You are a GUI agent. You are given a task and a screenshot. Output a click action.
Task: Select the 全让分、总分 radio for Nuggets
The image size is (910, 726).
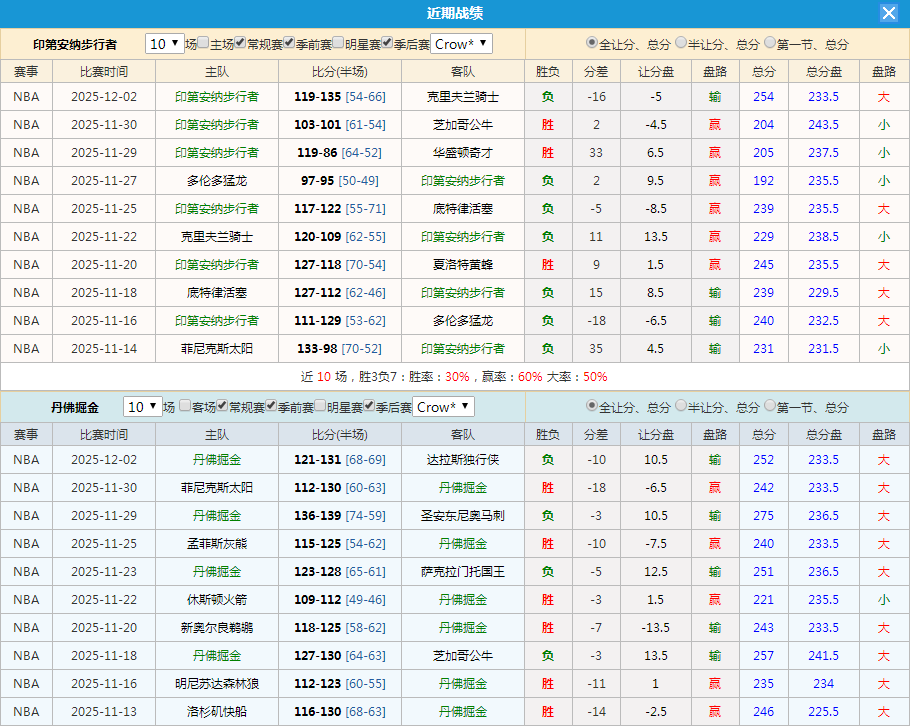(593, 407)
